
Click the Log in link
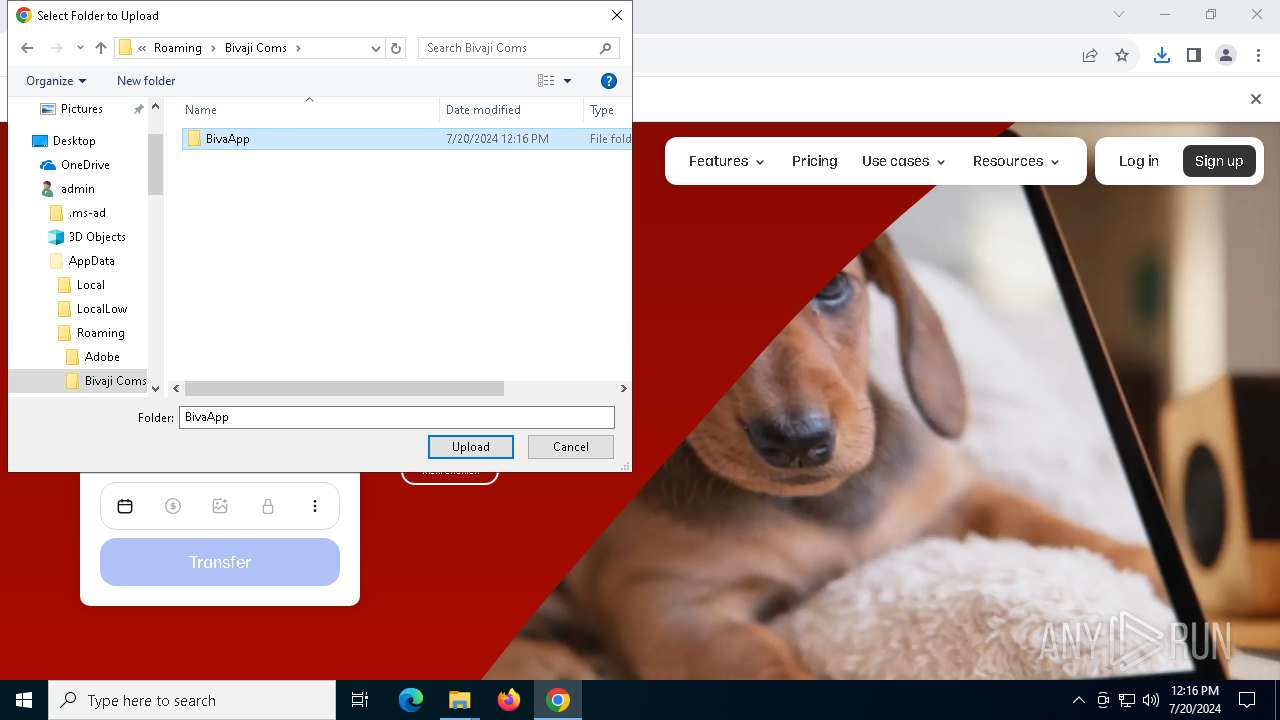coord(1139,161)
